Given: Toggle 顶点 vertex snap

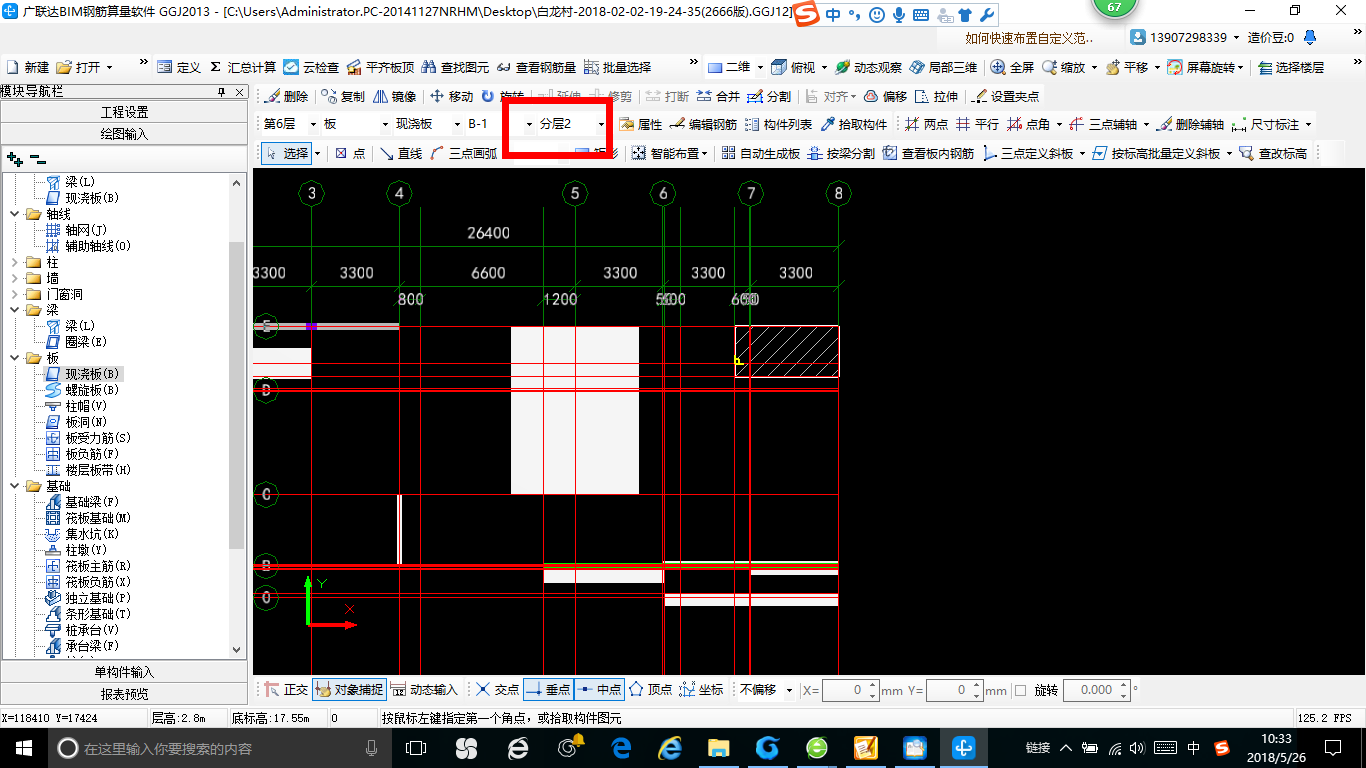Looking at the screenshot, I should [650, 690].
